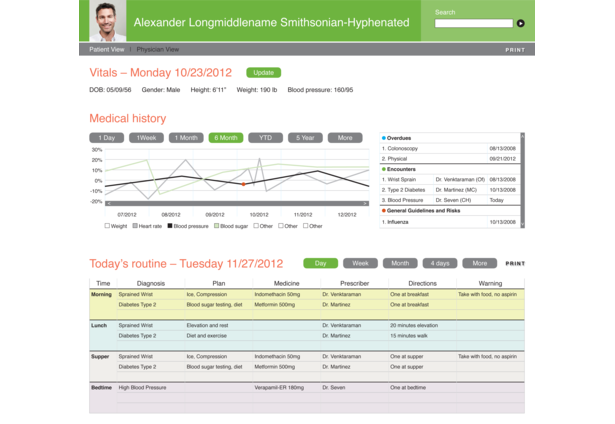Switch to Patient View
The height and width of the screenshot is (424, 615).
point(107,49)
